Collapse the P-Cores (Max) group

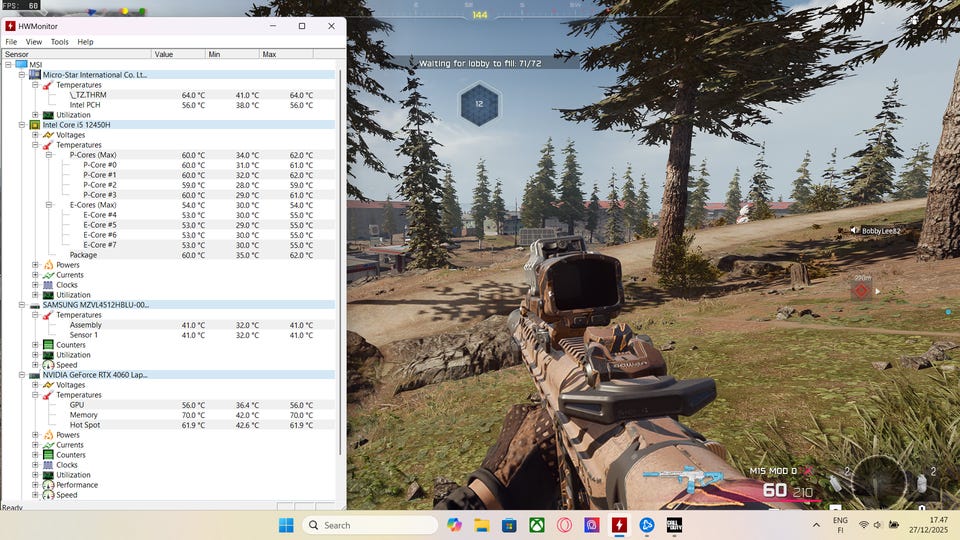pos(49,155)
